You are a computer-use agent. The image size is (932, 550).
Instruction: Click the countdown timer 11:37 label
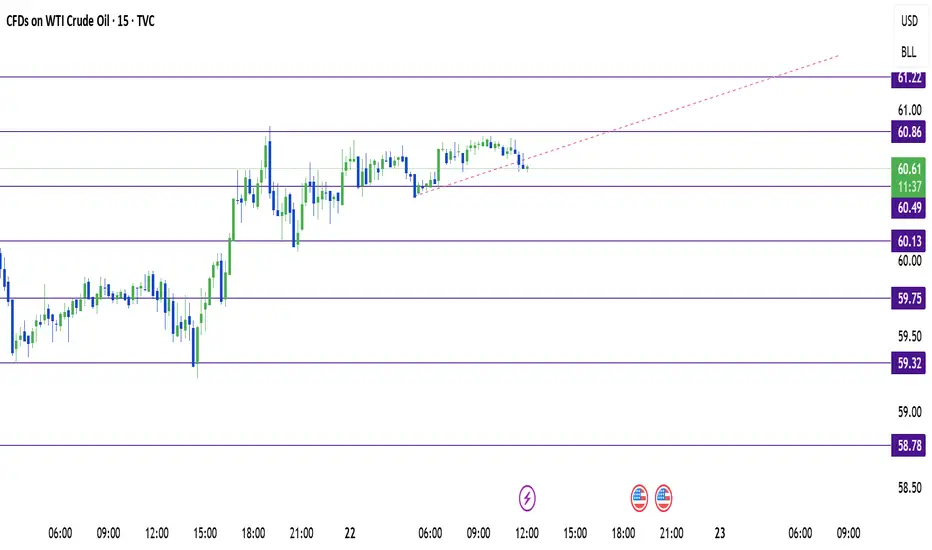(x=909, y=187)
